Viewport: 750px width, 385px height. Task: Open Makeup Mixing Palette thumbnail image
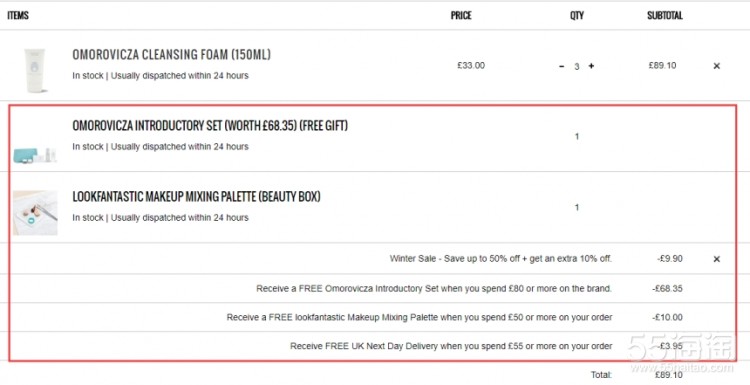(x=35, y=213)
